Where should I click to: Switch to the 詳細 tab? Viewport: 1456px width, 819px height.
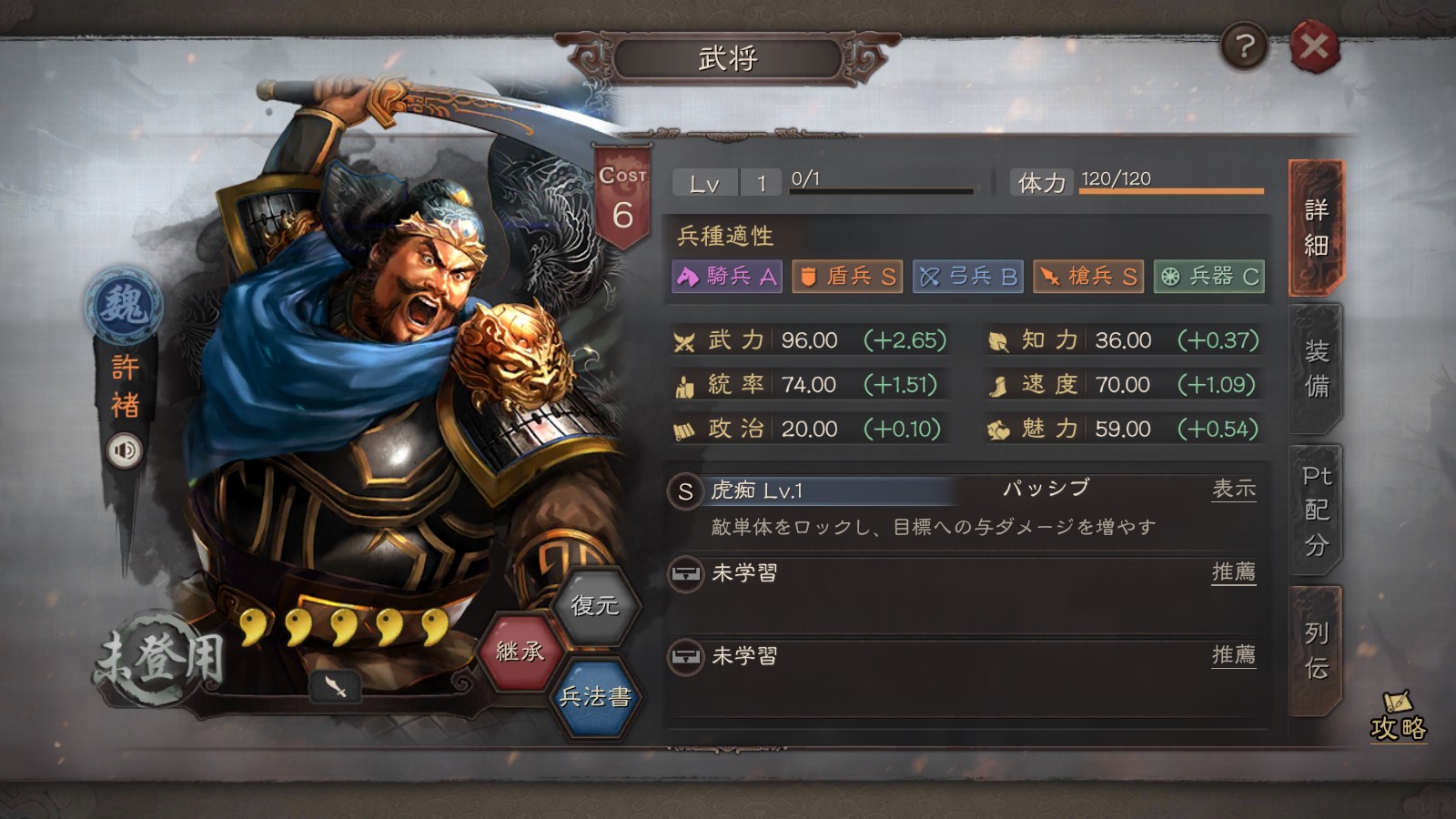(1316, 227)
